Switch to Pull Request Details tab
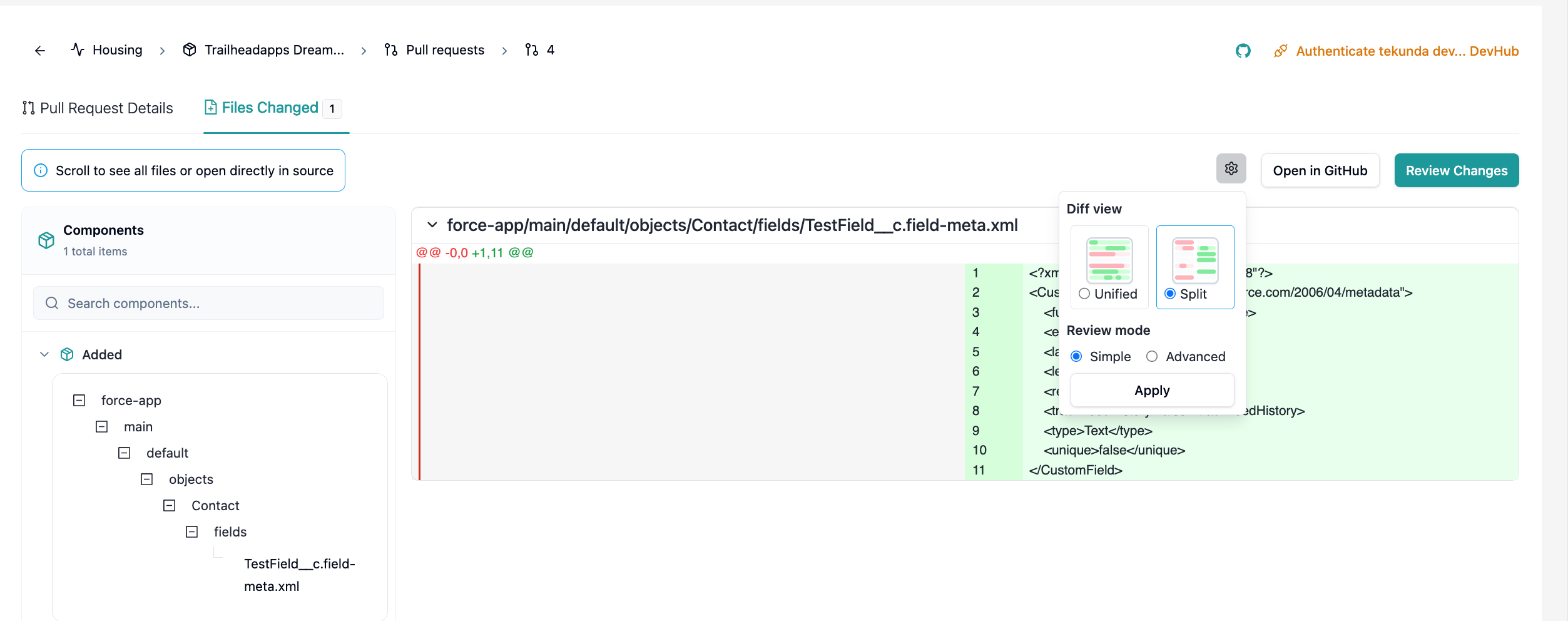 point(98,108)
